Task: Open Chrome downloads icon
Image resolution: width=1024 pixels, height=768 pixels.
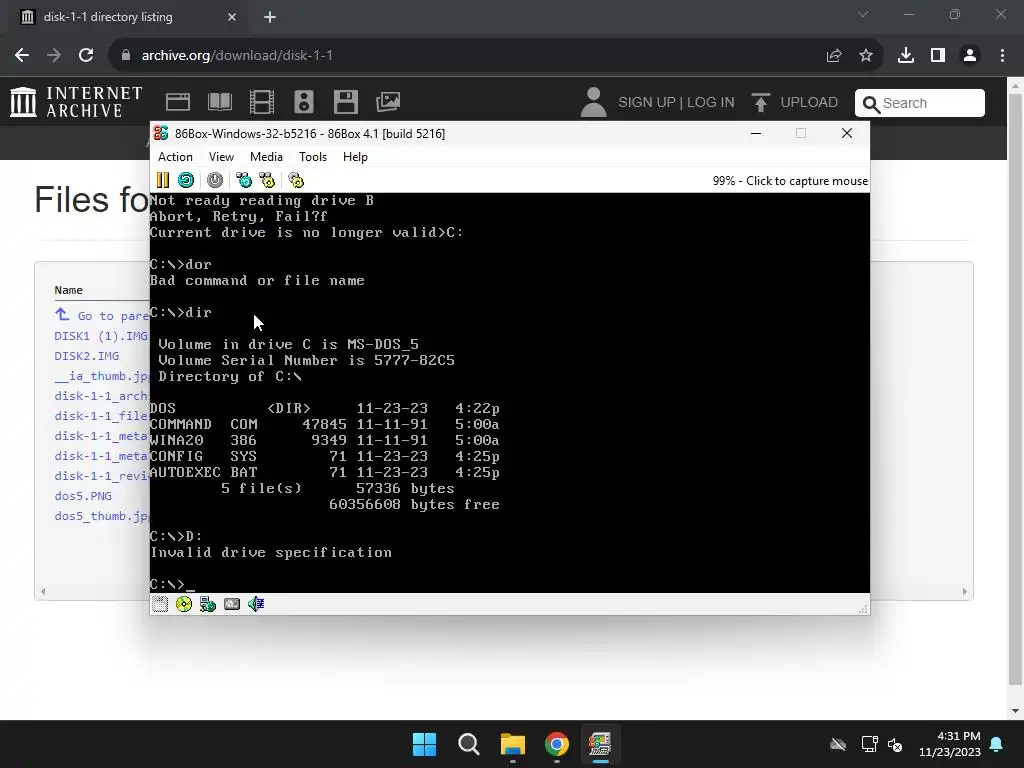Action: tap(906, 56)
